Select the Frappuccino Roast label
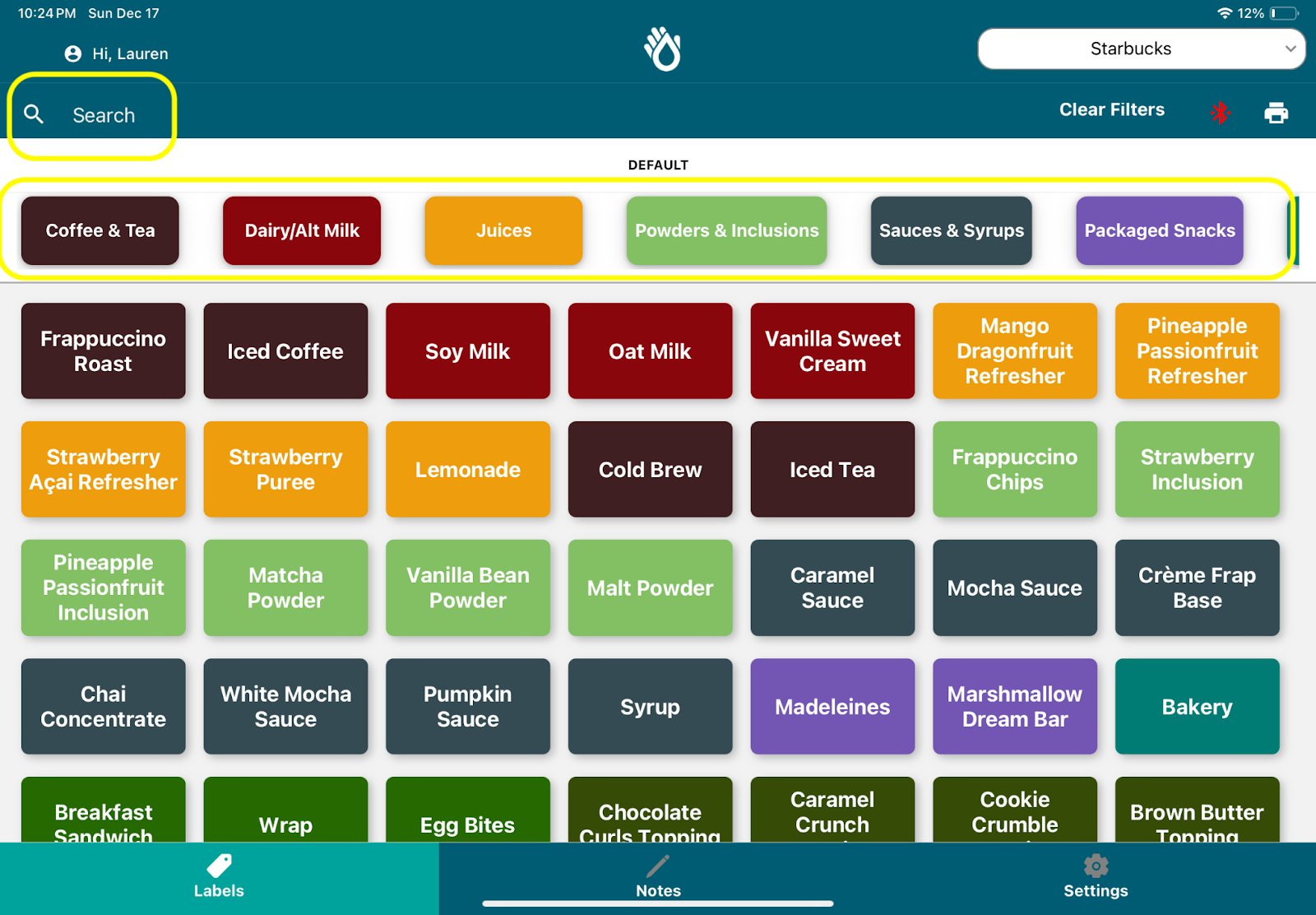This screenshot has height=915, width=1316. [104, 351]
